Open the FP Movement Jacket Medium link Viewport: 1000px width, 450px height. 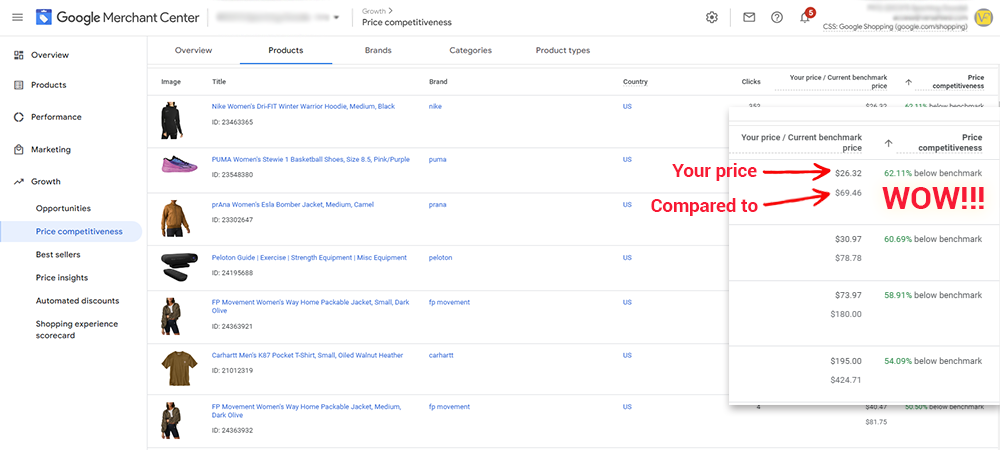pyautogui.click(x=306, y=410)
